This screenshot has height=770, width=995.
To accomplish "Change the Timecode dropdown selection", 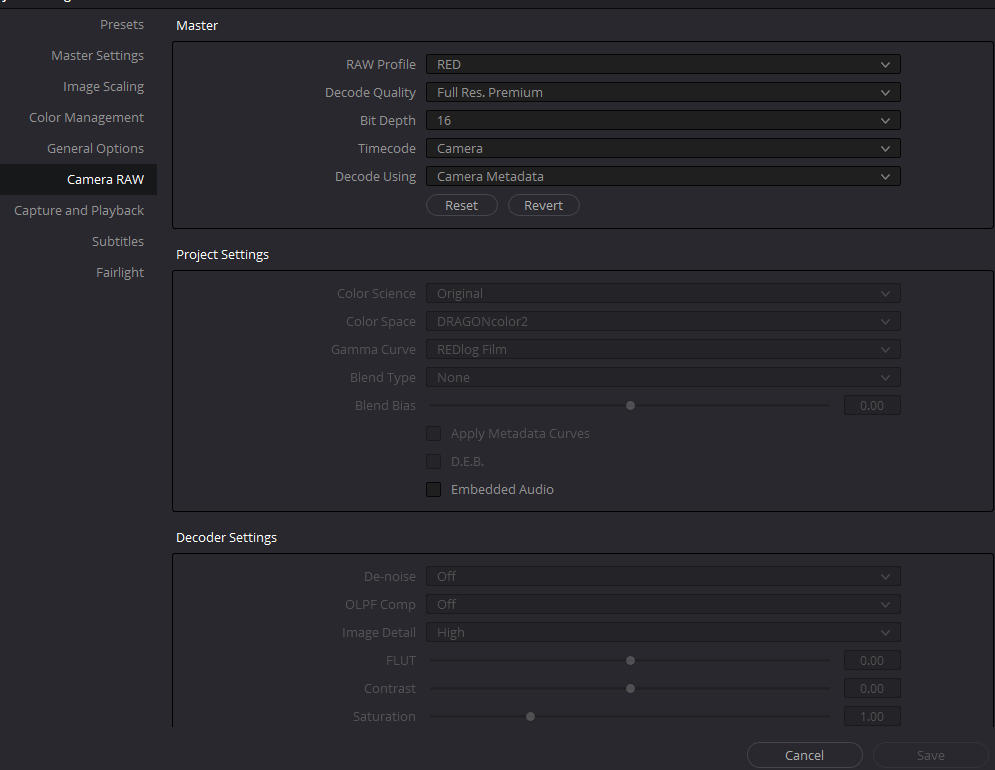I will [663, 148].
